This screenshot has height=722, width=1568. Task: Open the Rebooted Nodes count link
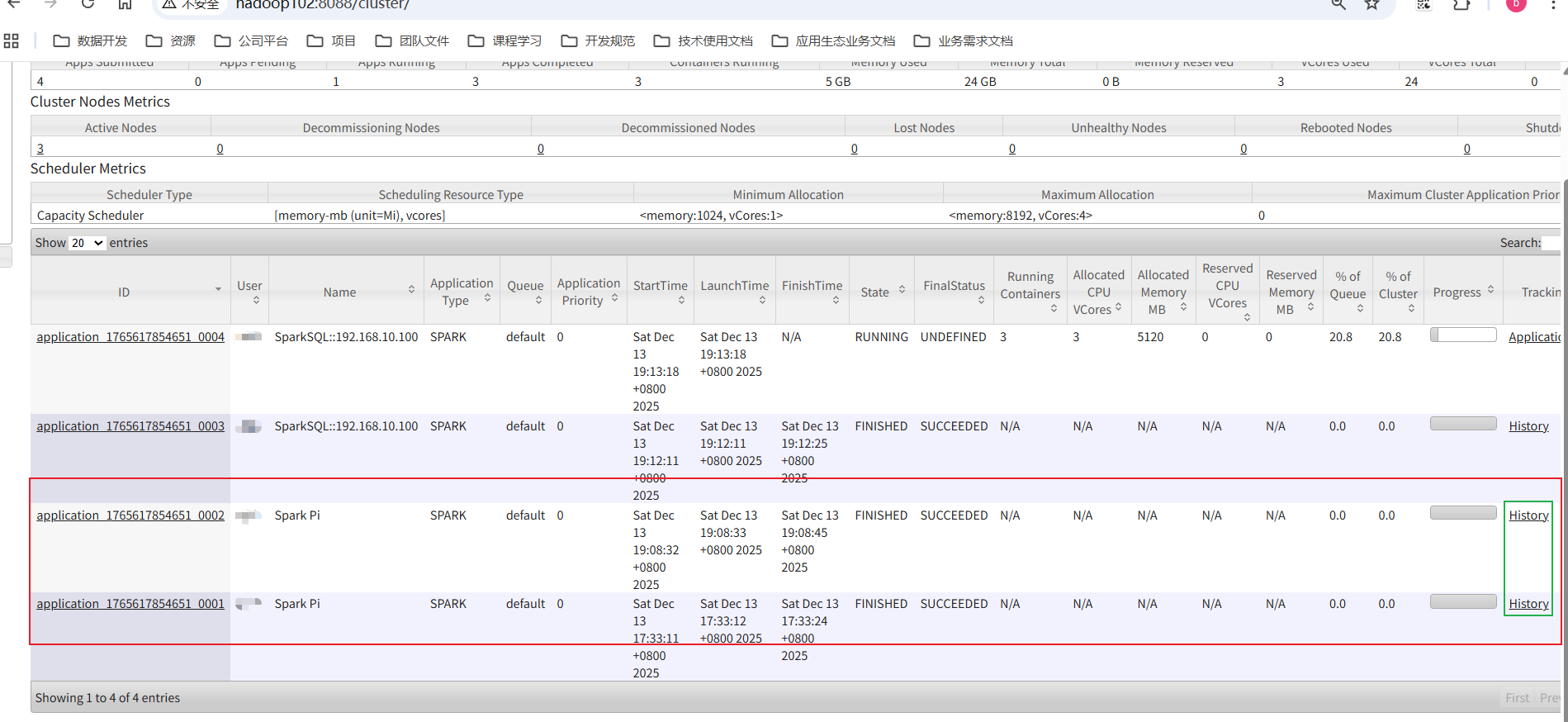1244,149
